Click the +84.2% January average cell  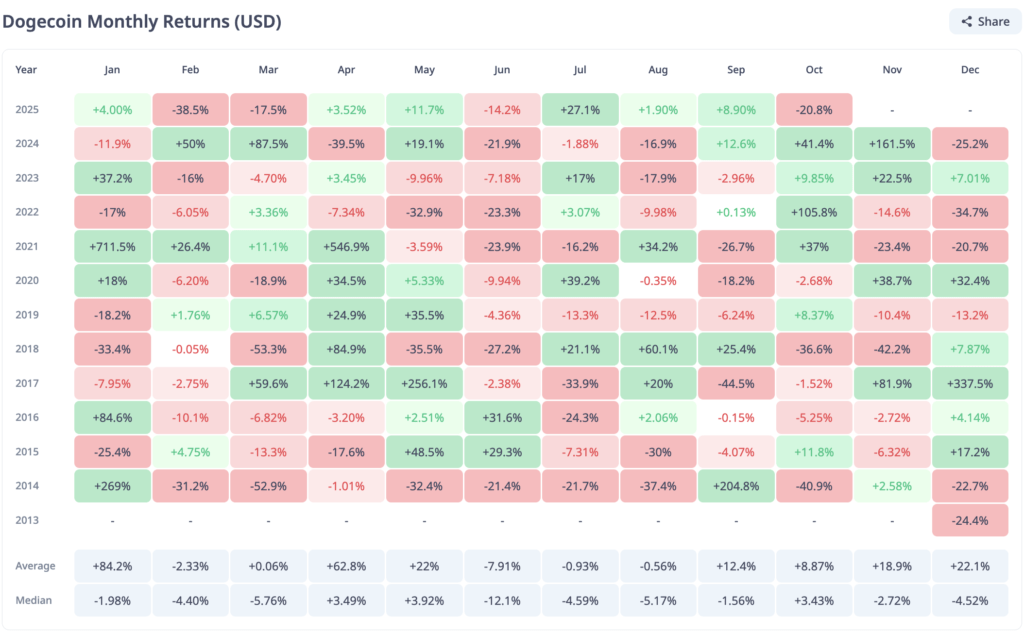[112, 565]
